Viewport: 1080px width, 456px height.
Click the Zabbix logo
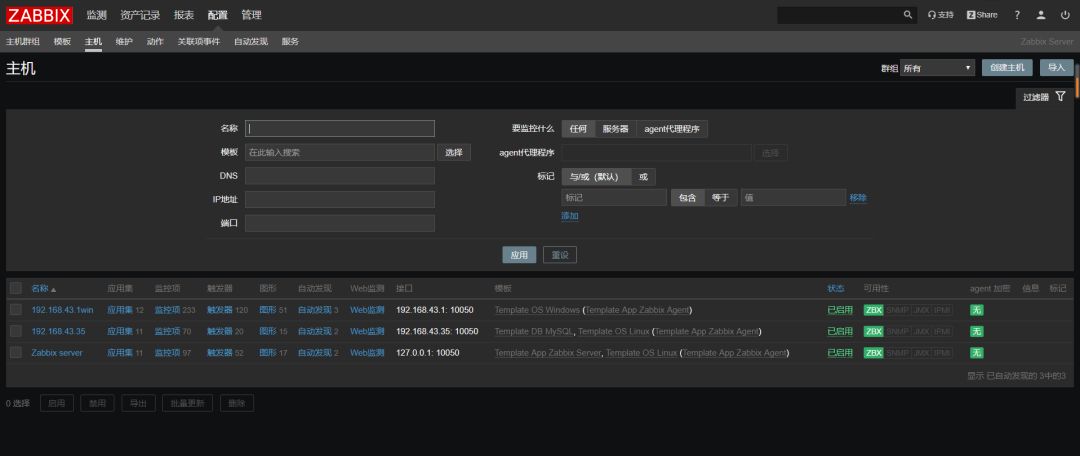click(39, 14)
